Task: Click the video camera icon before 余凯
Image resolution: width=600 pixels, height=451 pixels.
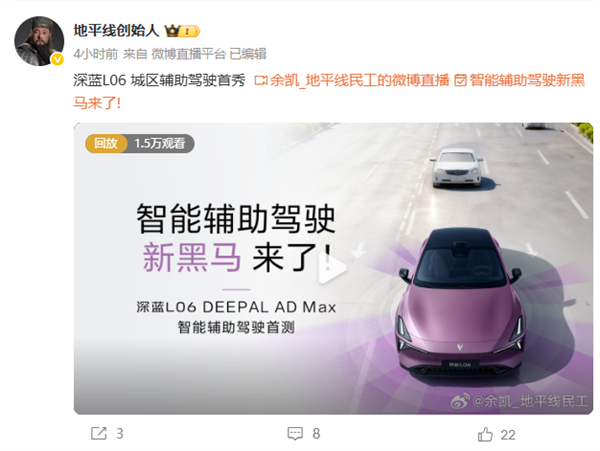Action: tap(261, 81)
